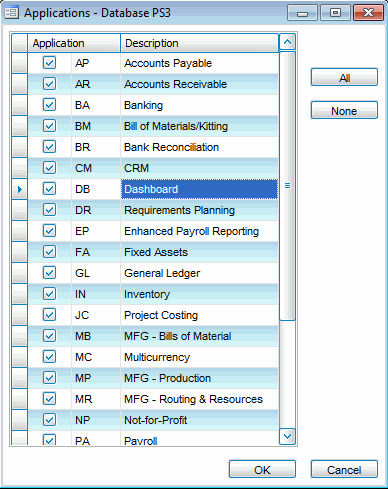This screenshot has width=388, height=489.
Task: Maximize the Applications dialog window
Action: (335, 13)
